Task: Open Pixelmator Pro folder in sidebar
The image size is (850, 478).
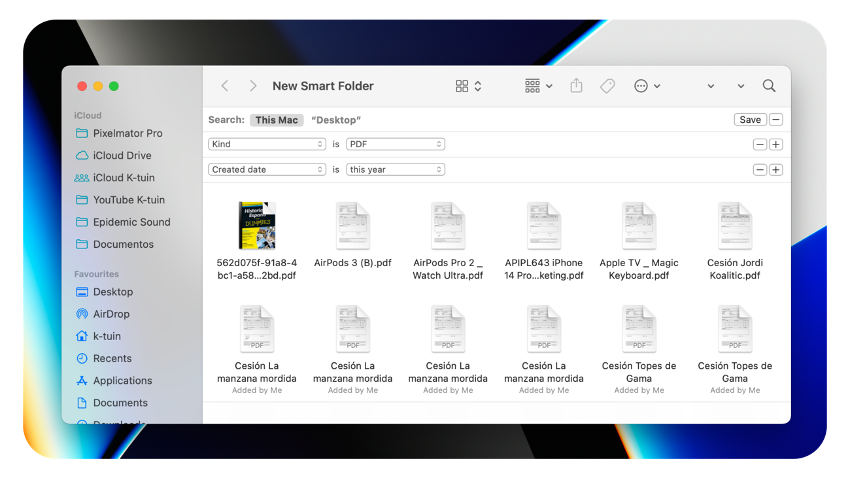Action: (119, 133)
